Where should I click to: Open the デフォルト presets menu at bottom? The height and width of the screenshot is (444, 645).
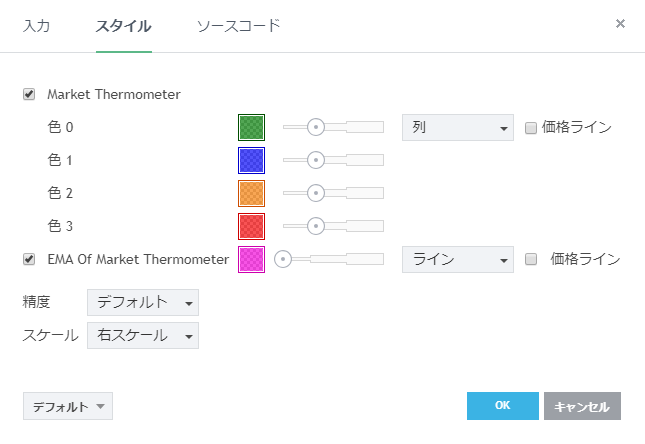click(x=67, y=406)
